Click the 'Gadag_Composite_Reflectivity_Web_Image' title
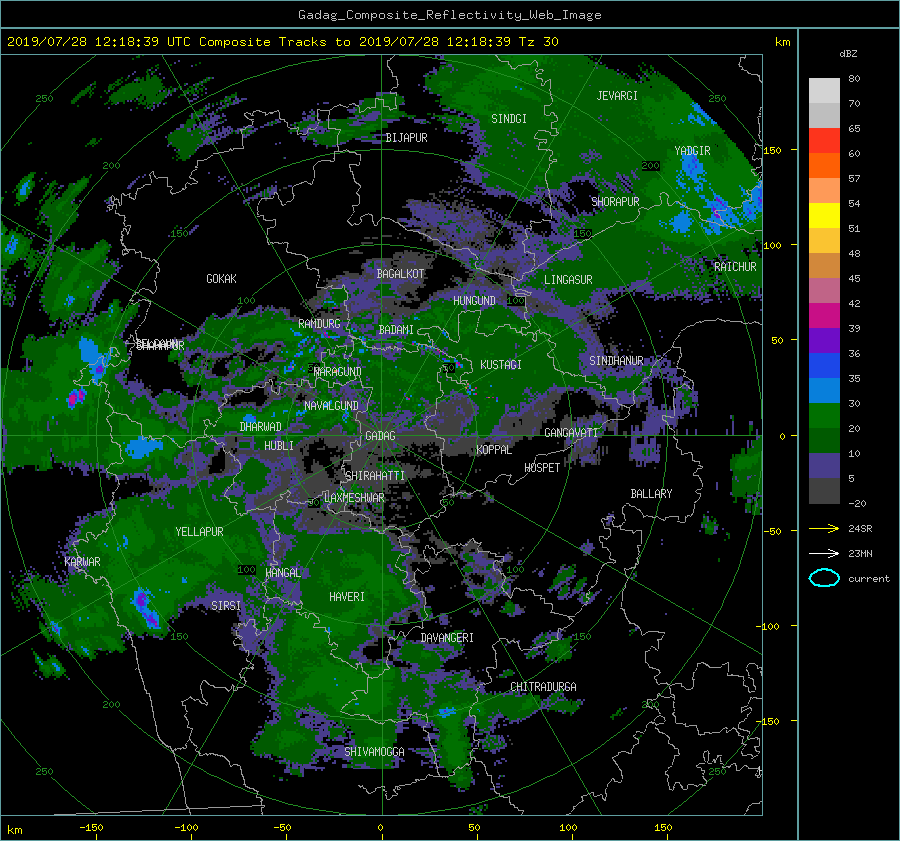Viewport: 900px width, 841px height. pyautogui.click(x=449, y=15)
